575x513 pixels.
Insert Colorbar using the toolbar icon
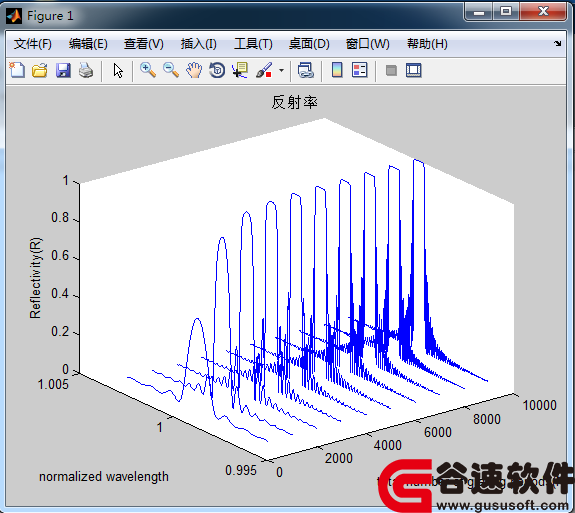(337, 70)
